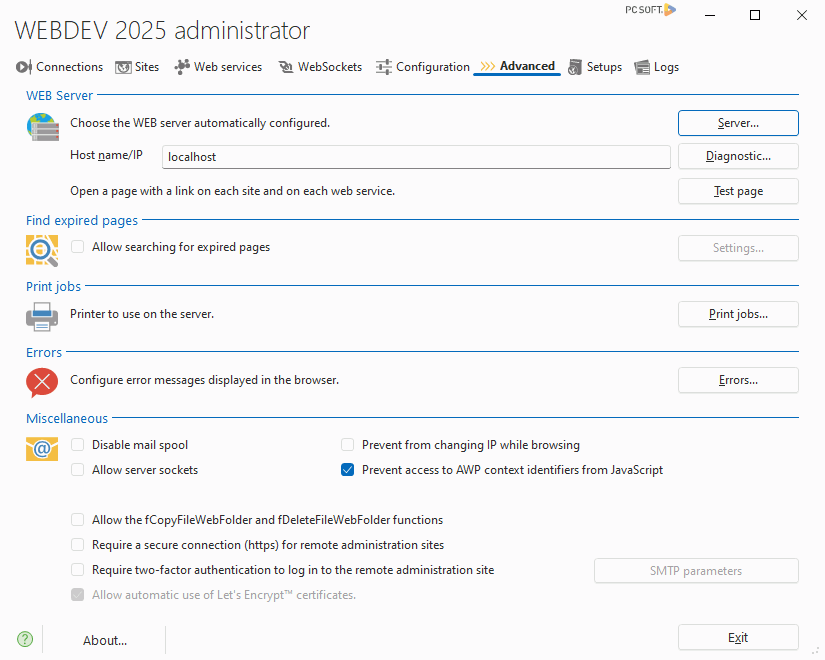This screenshot has width=825, height=660.
Task: Check Allow fCopyFileWebFolder and fDeleteFileWebFolder functions
Action: tap(77, 520)
